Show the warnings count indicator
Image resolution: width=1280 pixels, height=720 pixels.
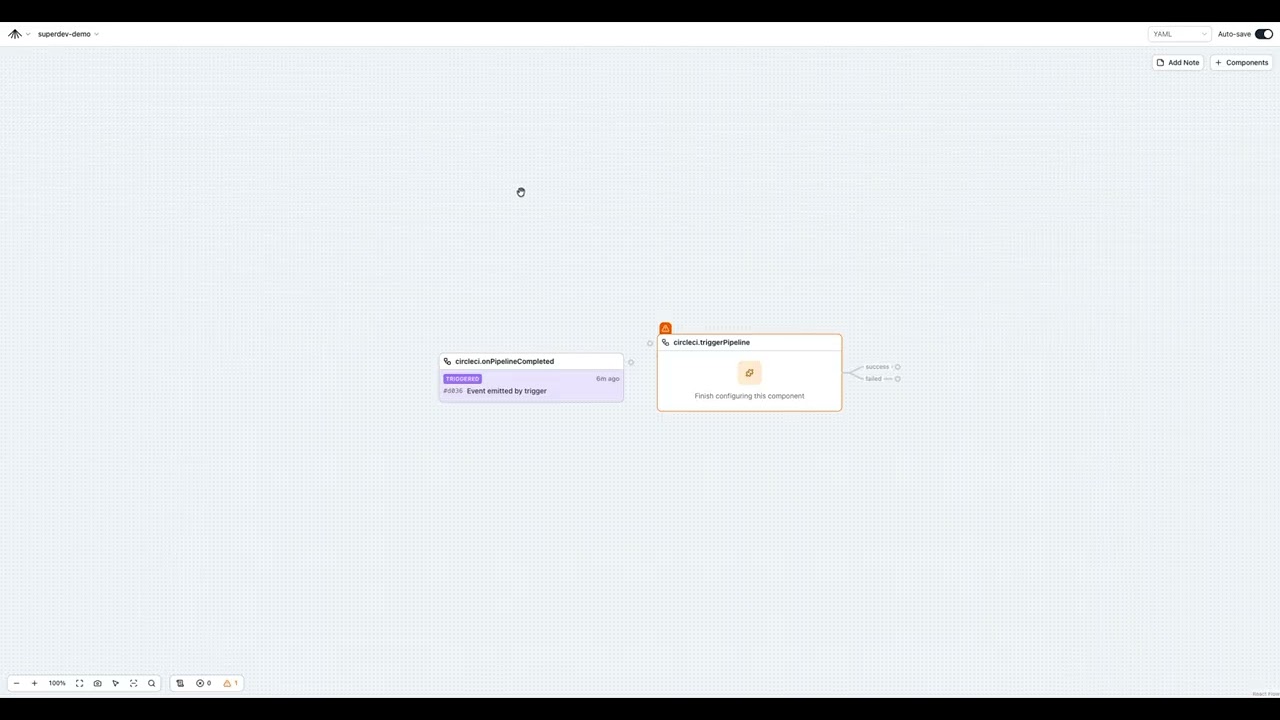tap(230, 683)
